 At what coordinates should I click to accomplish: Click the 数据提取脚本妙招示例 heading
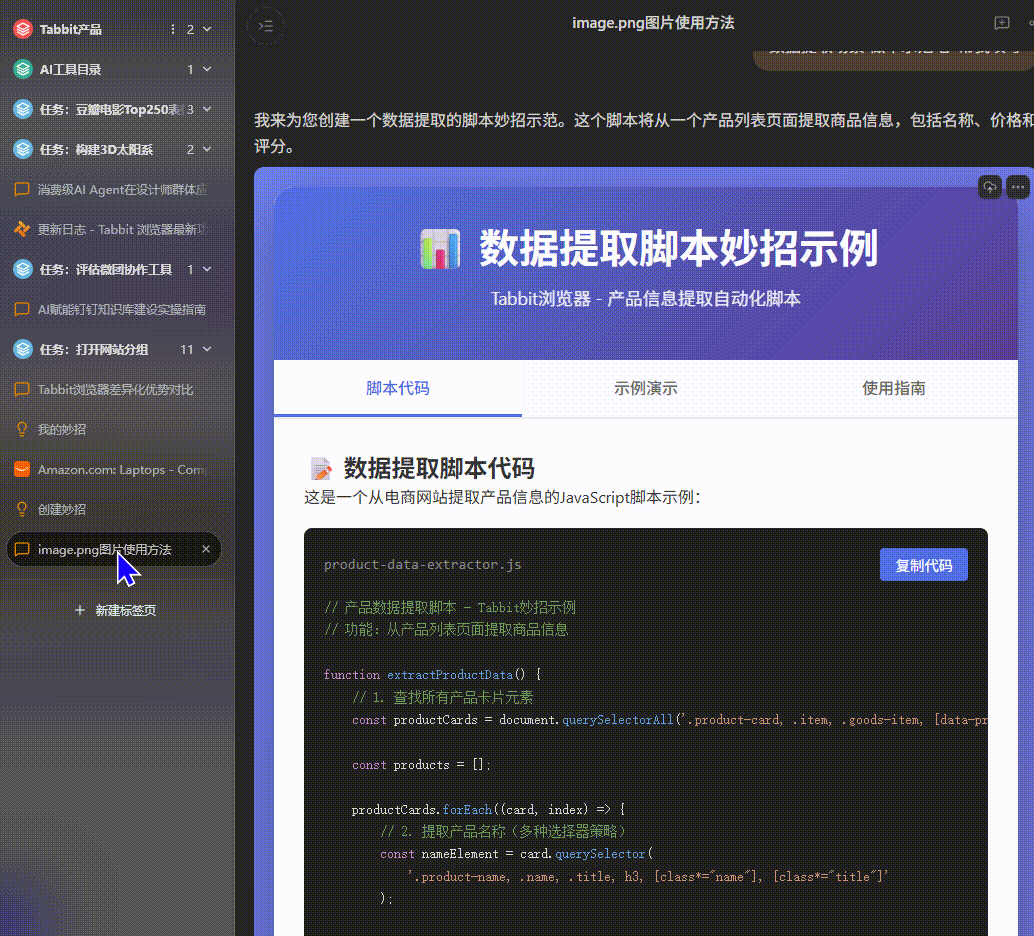(679, 249)
